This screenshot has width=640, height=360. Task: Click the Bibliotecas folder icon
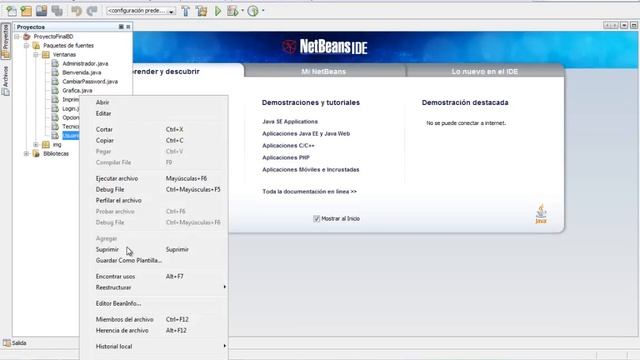36,153
